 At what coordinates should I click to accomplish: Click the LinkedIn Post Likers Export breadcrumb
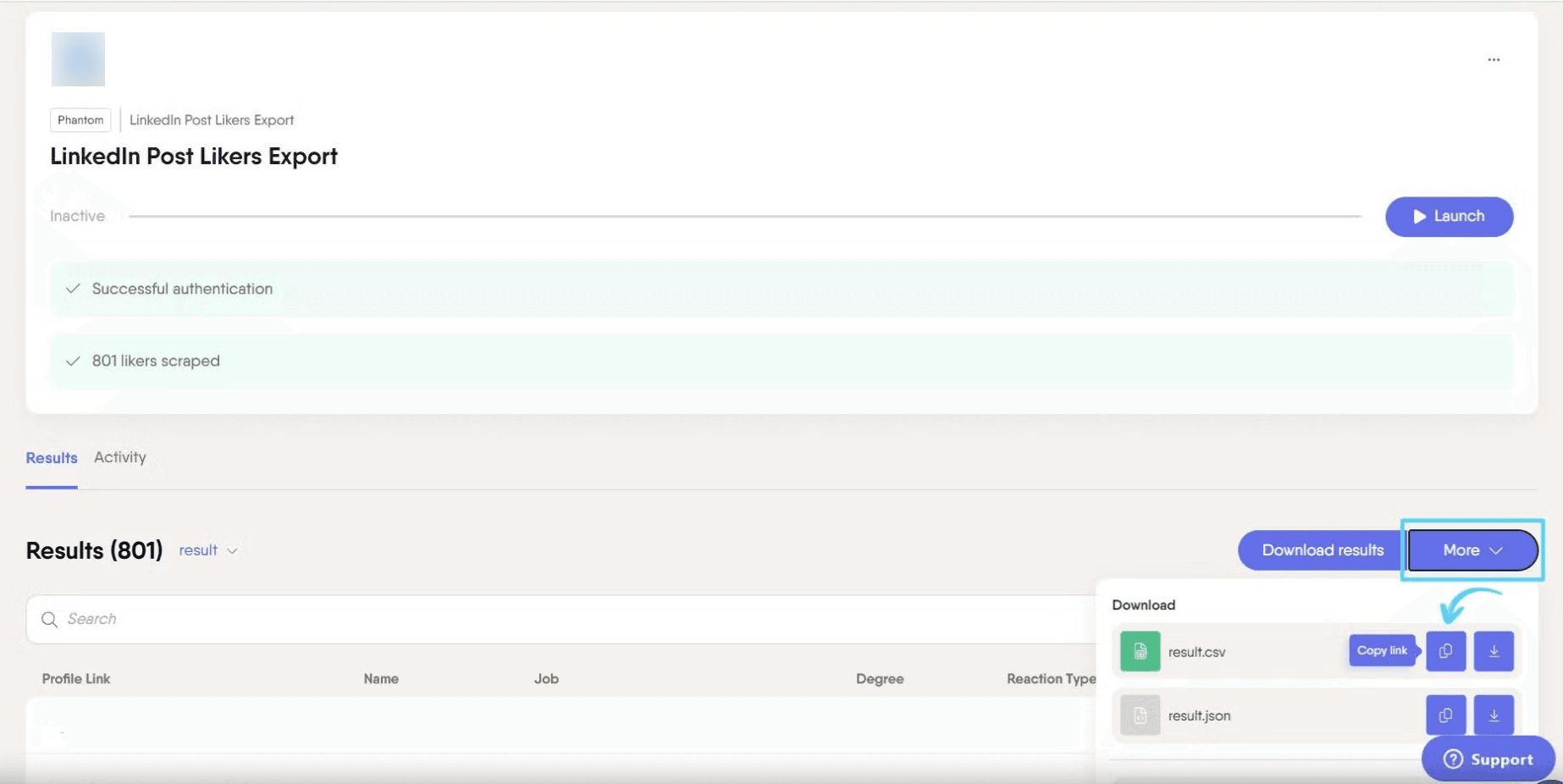tap(212, 120)
